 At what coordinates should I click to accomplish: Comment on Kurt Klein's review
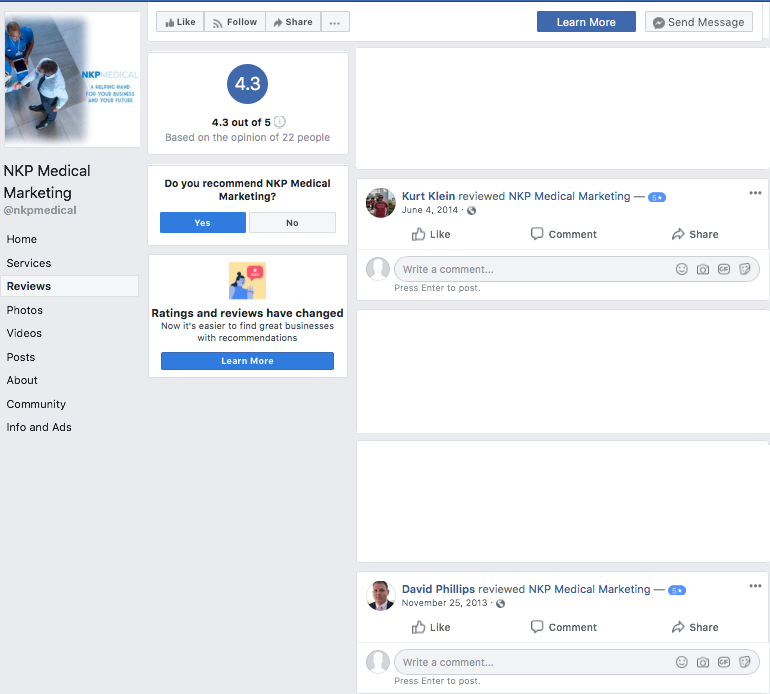click(x=563, y=234)
